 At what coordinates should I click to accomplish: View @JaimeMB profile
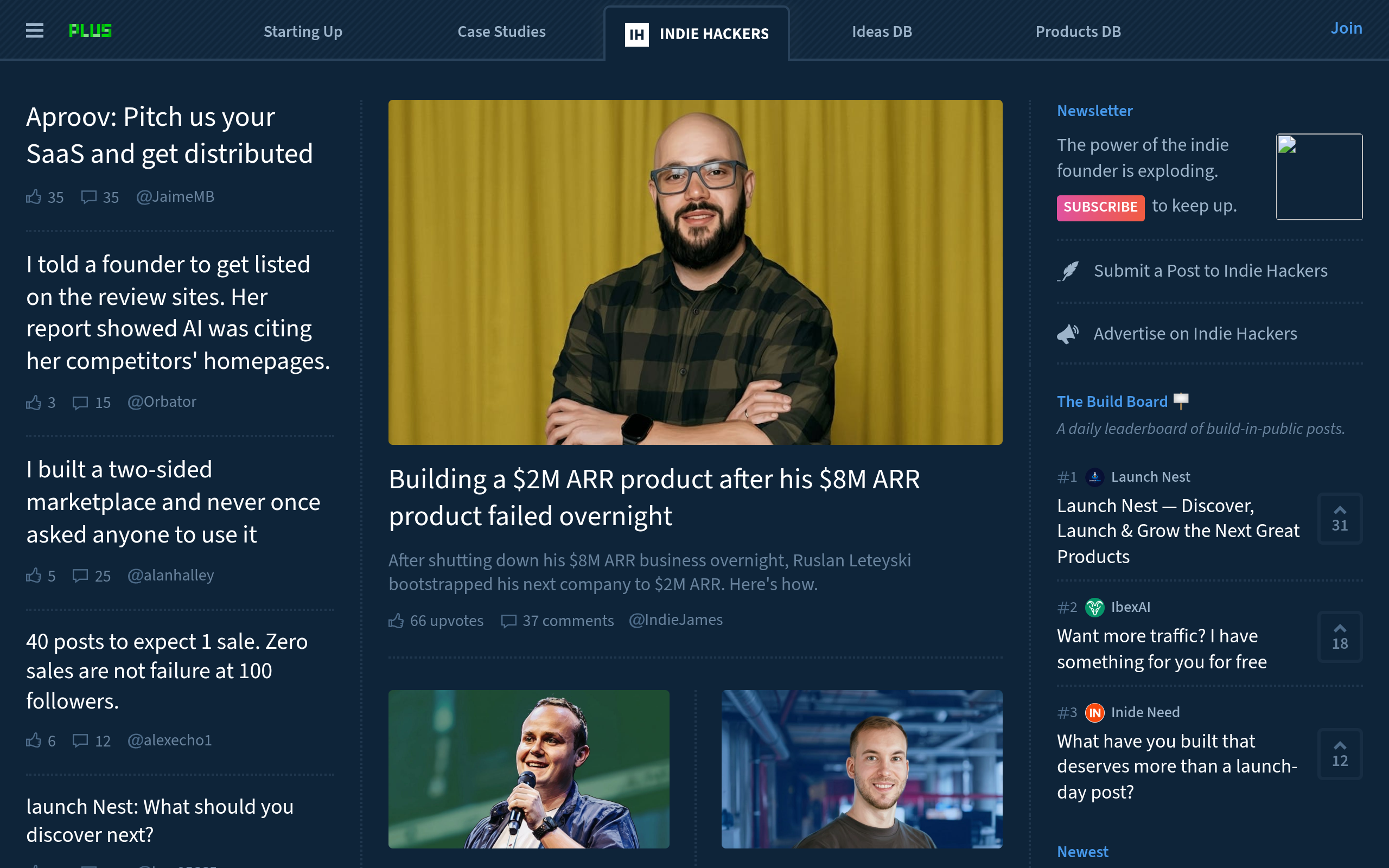(175, 197)
